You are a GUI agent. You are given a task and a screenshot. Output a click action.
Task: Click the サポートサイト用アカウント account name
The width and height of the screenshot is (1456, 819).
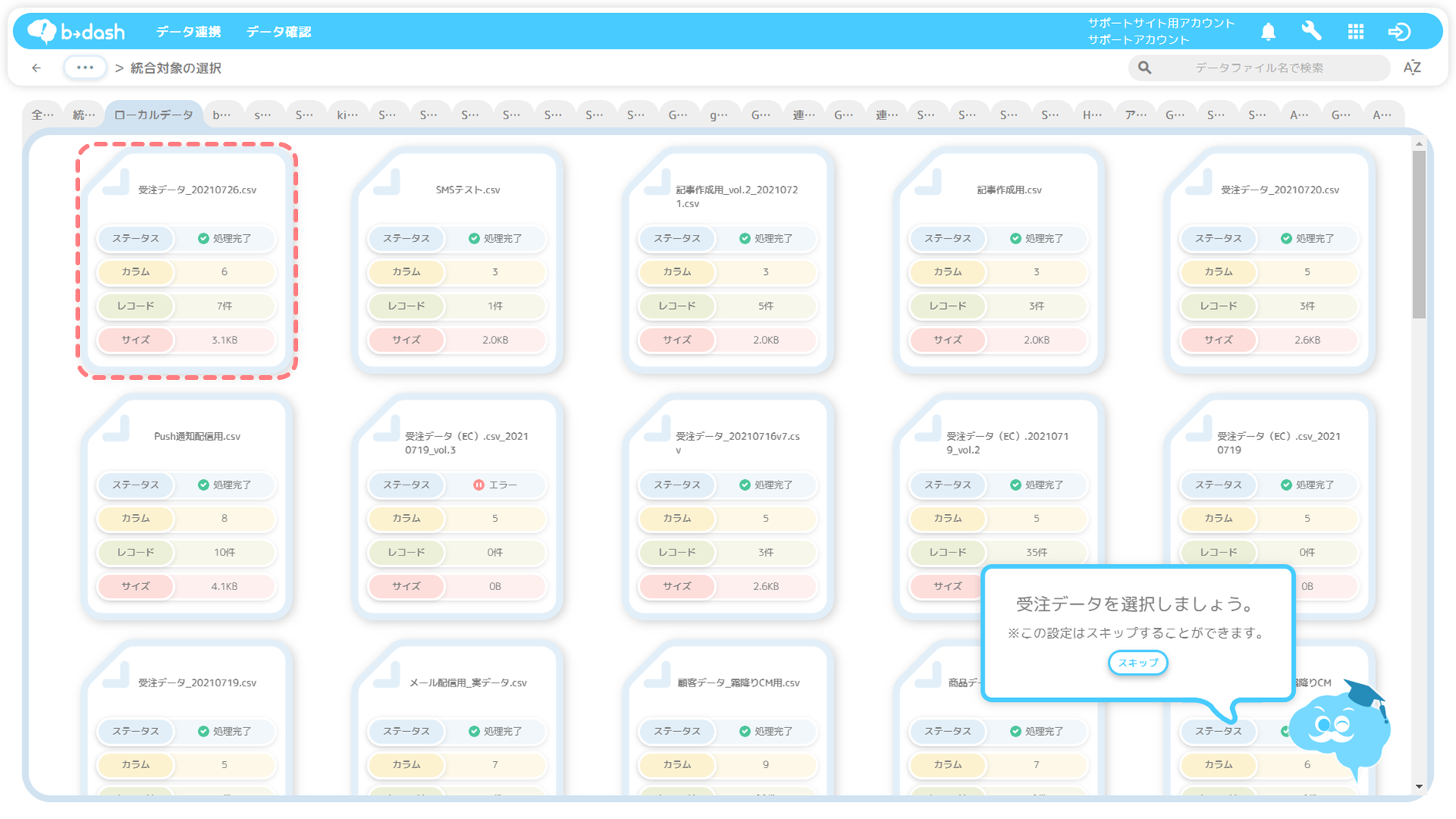(1161, 23)
